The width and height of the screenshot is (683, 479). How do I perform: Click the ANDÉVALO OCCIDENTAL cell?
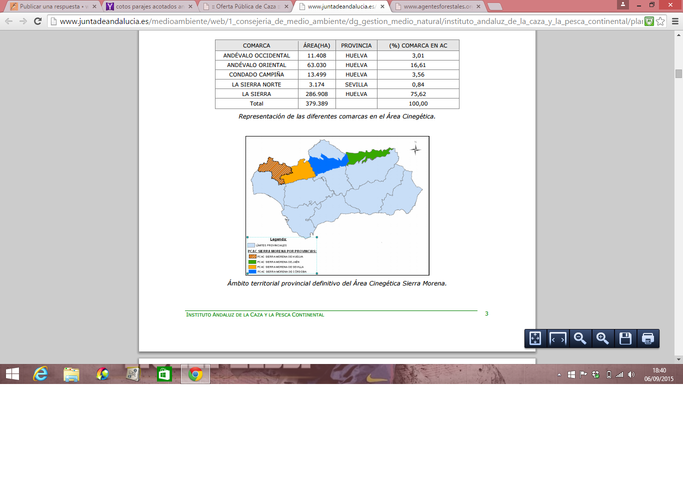pos(257,55)
